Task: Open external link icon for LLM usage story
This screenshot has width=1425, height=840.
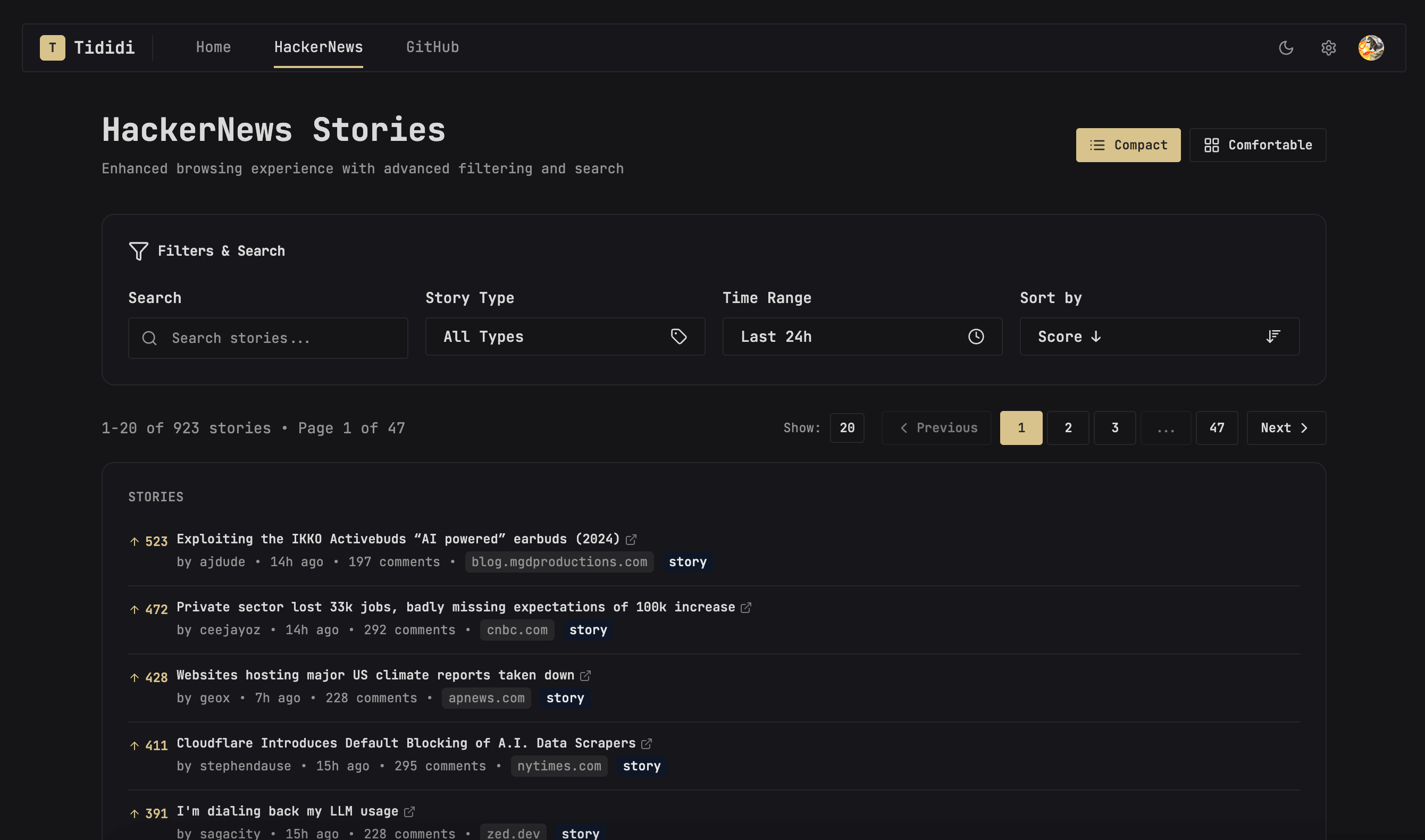Action: 409,811
